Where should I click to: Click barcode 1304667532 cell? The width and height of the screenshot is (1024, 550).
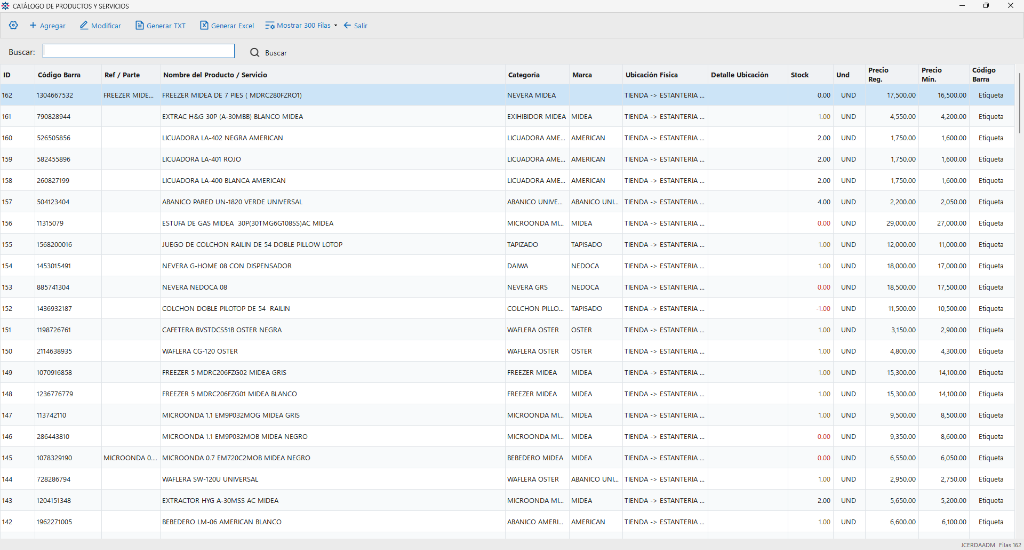click(55, 95)
